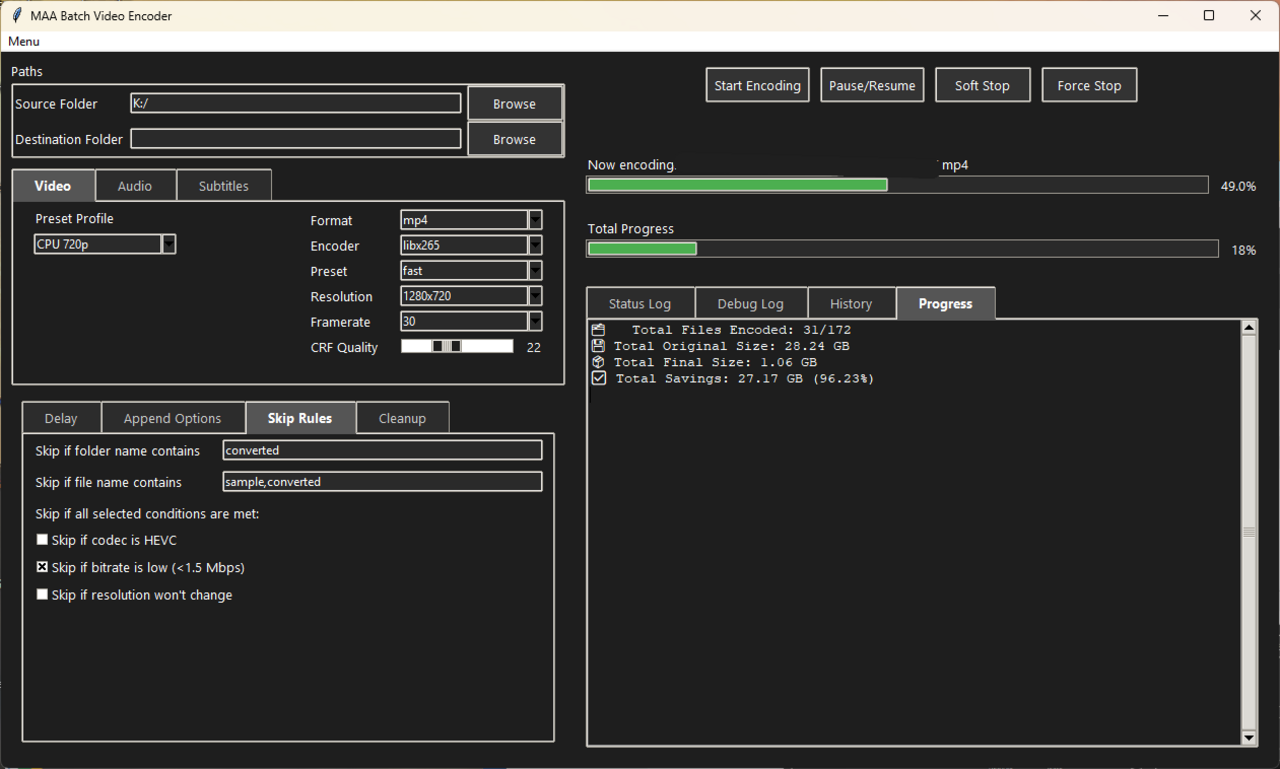Switch to the Audio tab
This screenshot has height=769, width=1280.
[x=135, y=186]
